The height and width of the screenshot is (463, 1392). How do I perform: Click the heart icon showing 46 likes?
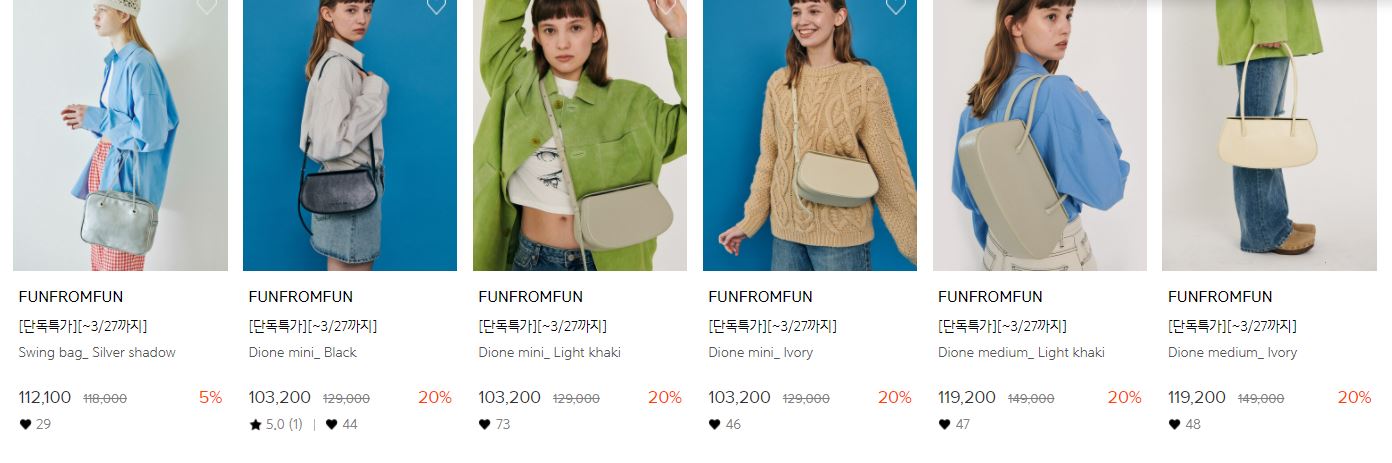(x=715, y=424)
